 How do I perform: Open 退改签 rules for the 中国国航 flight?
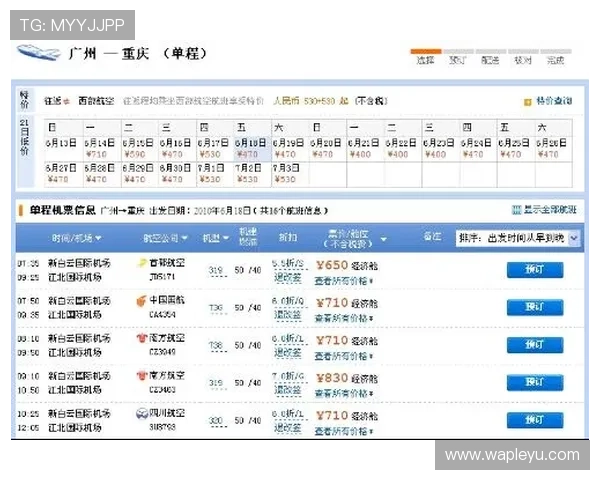[288, 315]
